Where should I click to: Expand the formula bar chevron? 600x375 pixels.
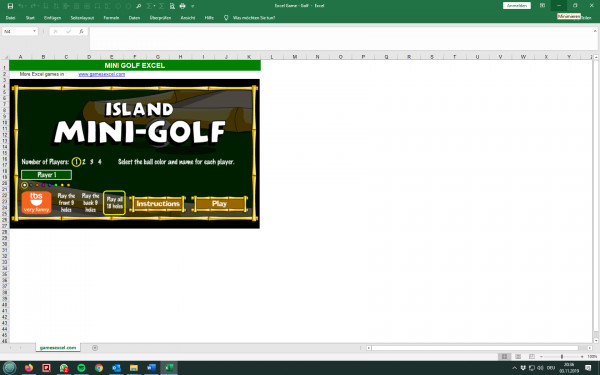[595, 31]
